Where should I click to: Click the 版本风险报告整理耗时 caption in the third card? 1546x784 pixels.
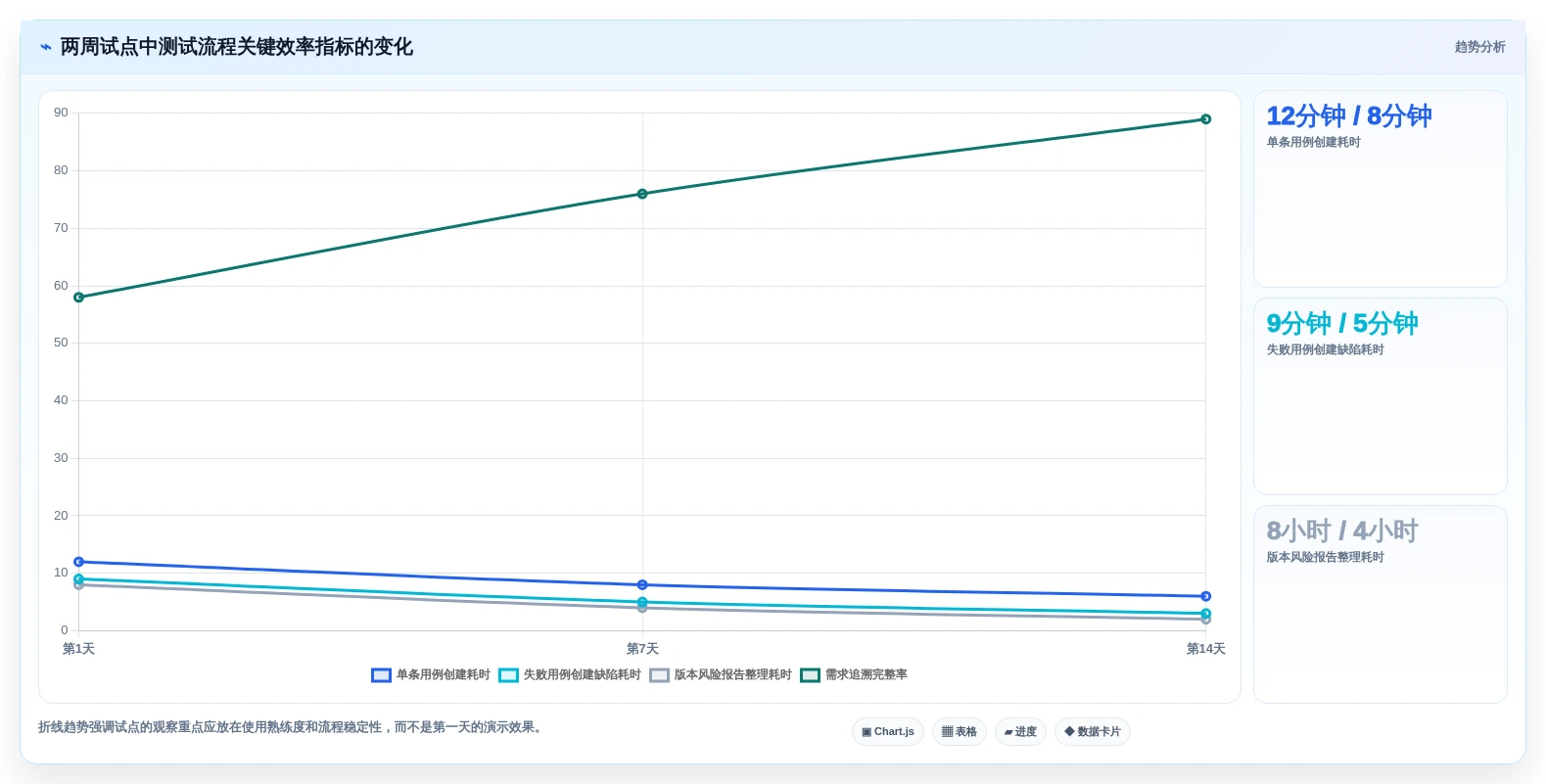click(1325, 557)
